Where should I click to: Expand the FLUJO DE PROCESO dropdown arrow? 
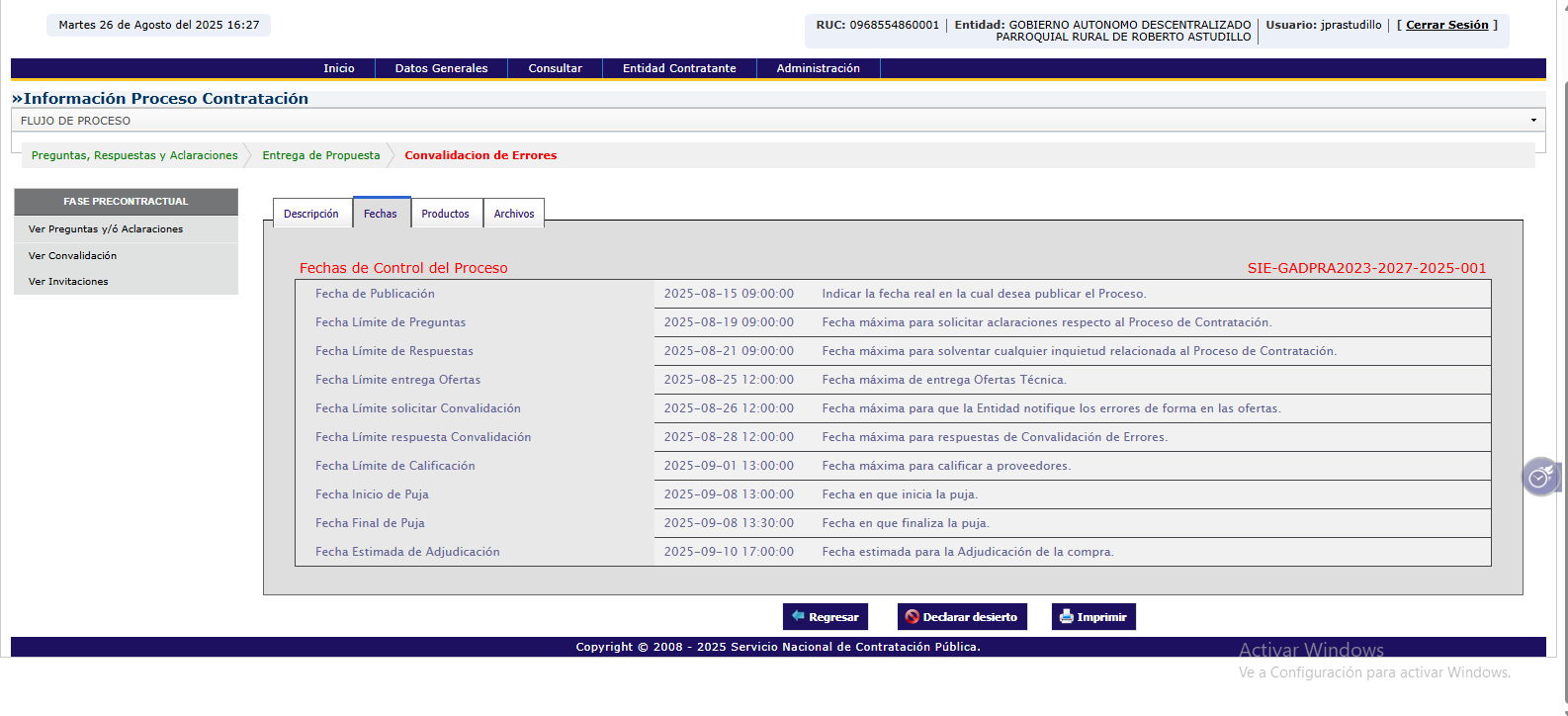[x=1533, y=121]
